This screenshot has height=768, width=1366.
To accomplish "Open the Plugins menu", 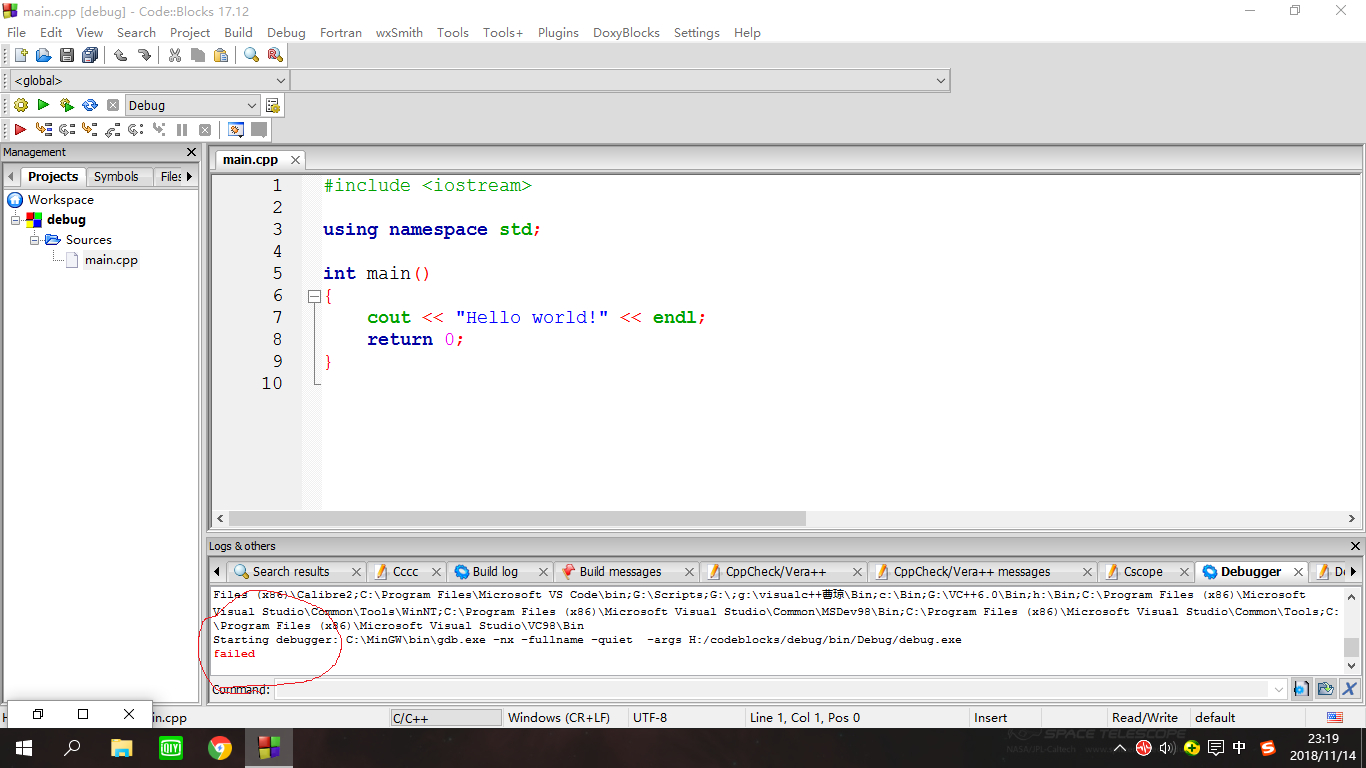I will pos(558,33).
